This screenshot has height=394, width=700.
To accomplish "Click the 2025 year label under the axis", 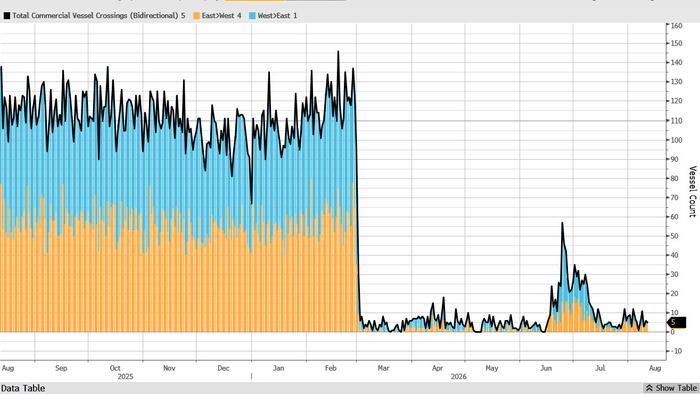I will pos(125,377).
